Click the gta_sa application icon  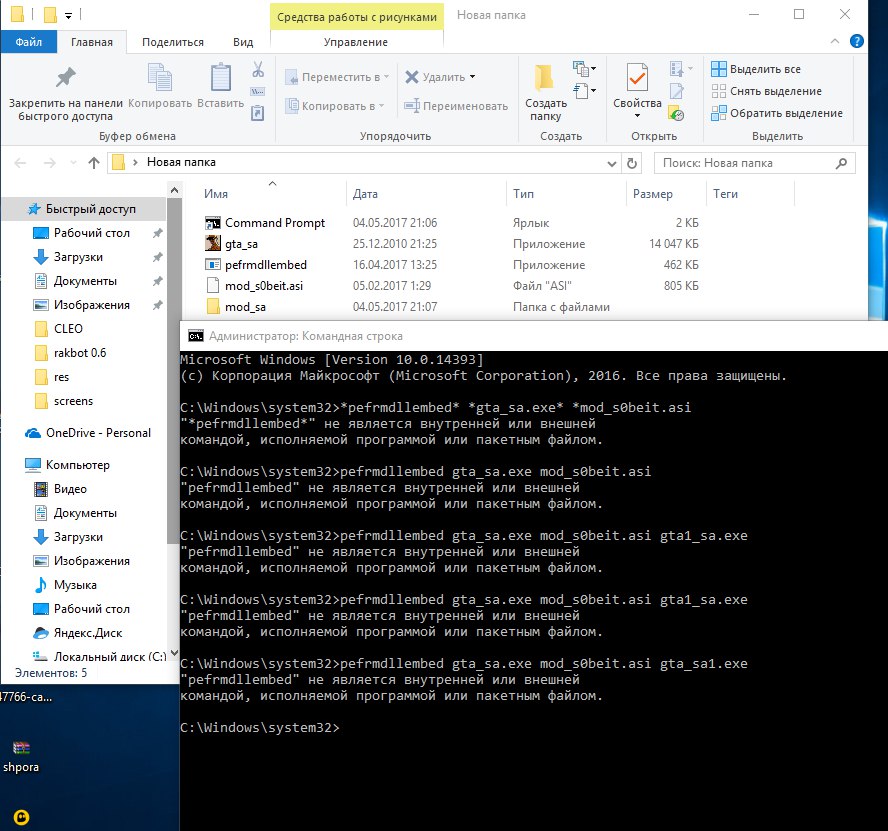tap(213, 244)
